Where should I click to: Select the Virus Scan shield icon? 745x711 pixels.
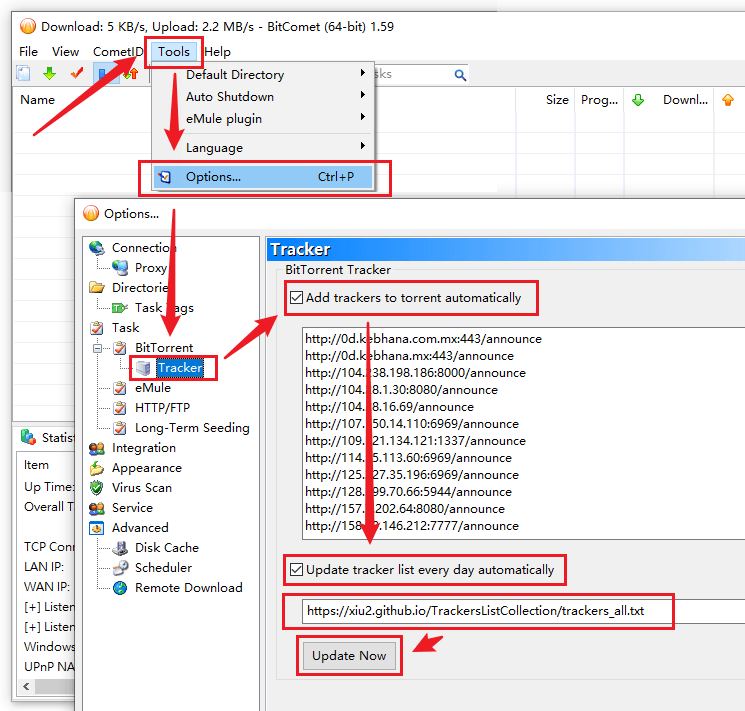(x=96, y=488)
